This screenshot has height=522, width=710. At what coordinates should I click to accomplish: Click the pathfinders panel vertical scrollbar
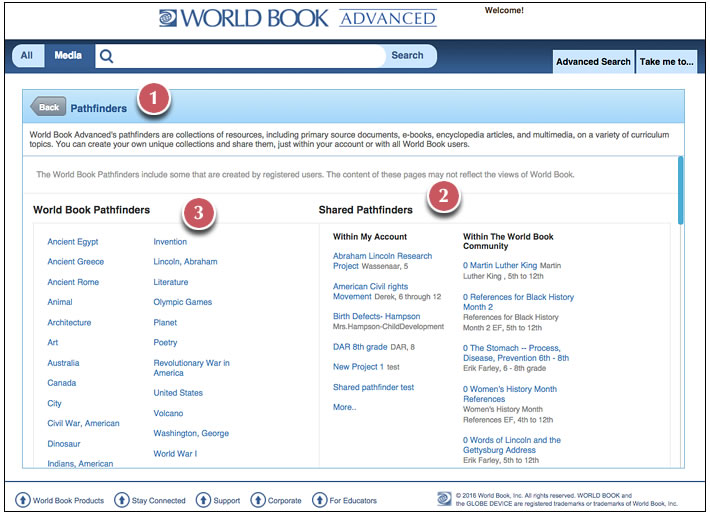click(x=680, y=190)
